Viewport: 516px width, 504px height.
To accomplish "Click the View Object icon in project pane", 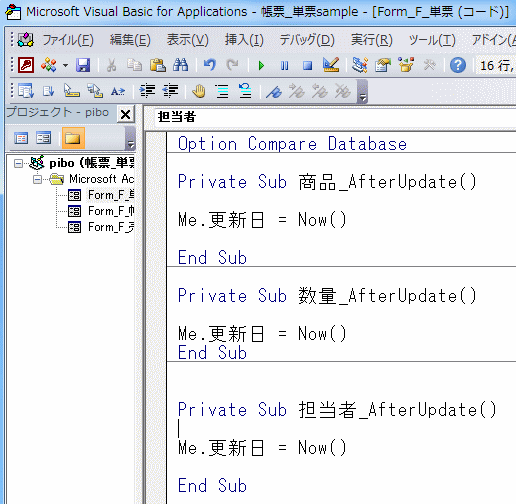I will pos(44,138).
